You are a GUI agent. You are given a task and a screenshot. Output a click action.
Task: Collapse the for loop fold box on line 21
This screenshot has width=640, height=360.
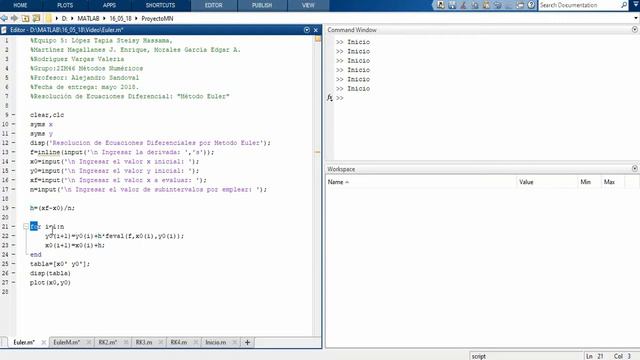26,226
